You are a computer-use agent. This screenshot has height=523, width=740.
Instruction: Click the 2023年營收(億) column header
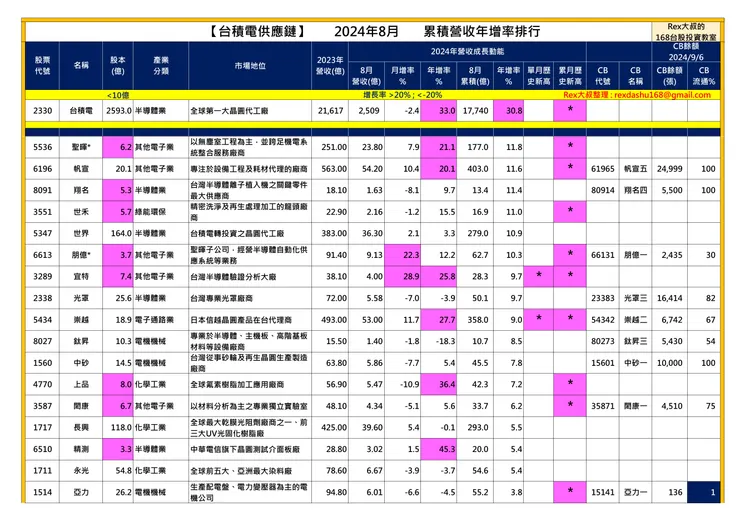(x=330, y=66)
